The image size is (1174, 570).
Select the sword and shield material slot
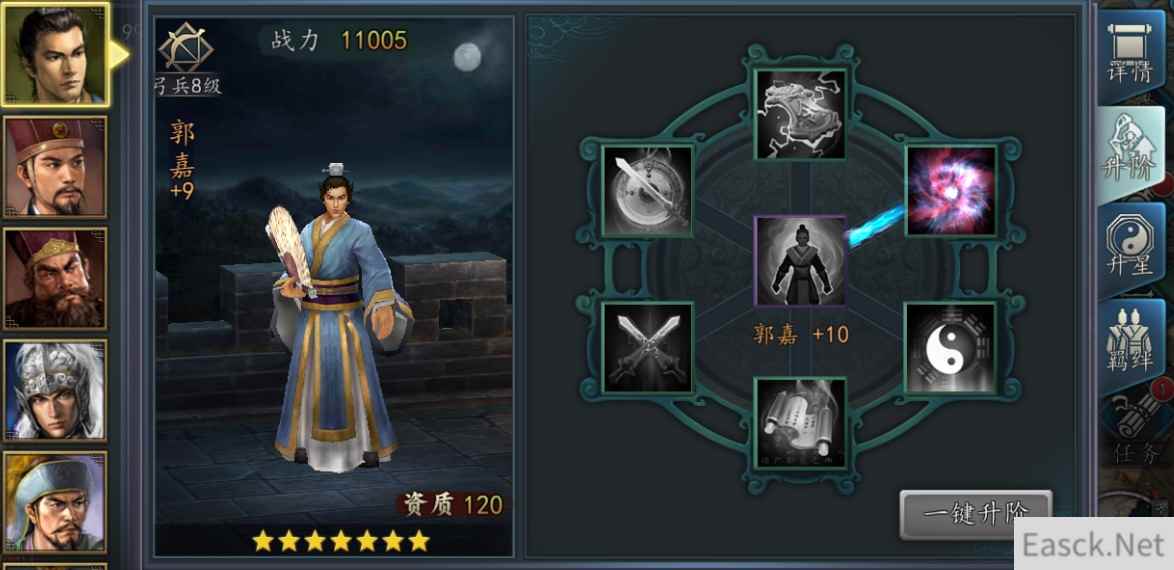(x=648, y=191)
